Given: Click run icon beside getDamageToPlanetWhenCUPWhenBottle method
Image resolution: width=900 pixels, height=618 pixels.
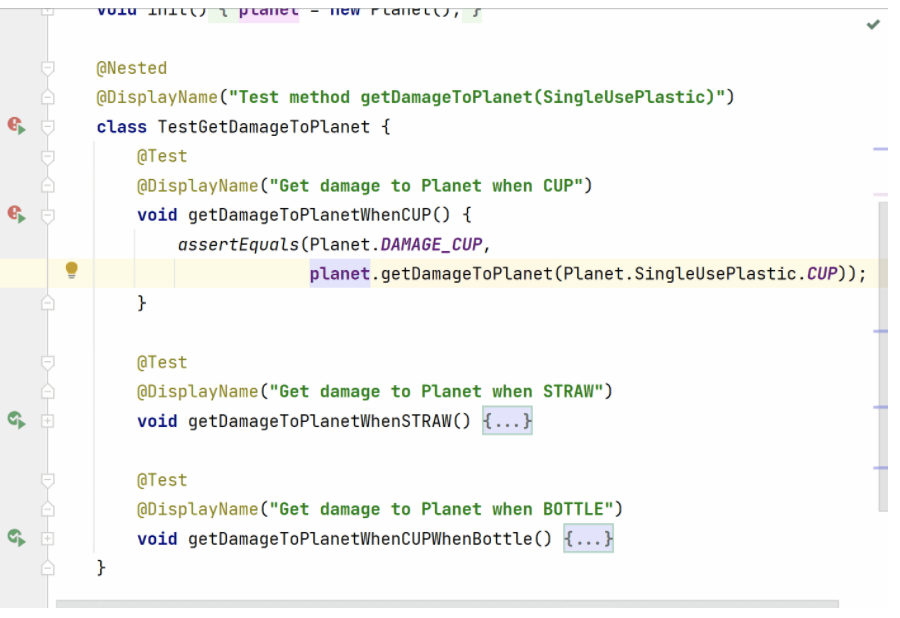Looking at the screenshot, I should 16,538.
